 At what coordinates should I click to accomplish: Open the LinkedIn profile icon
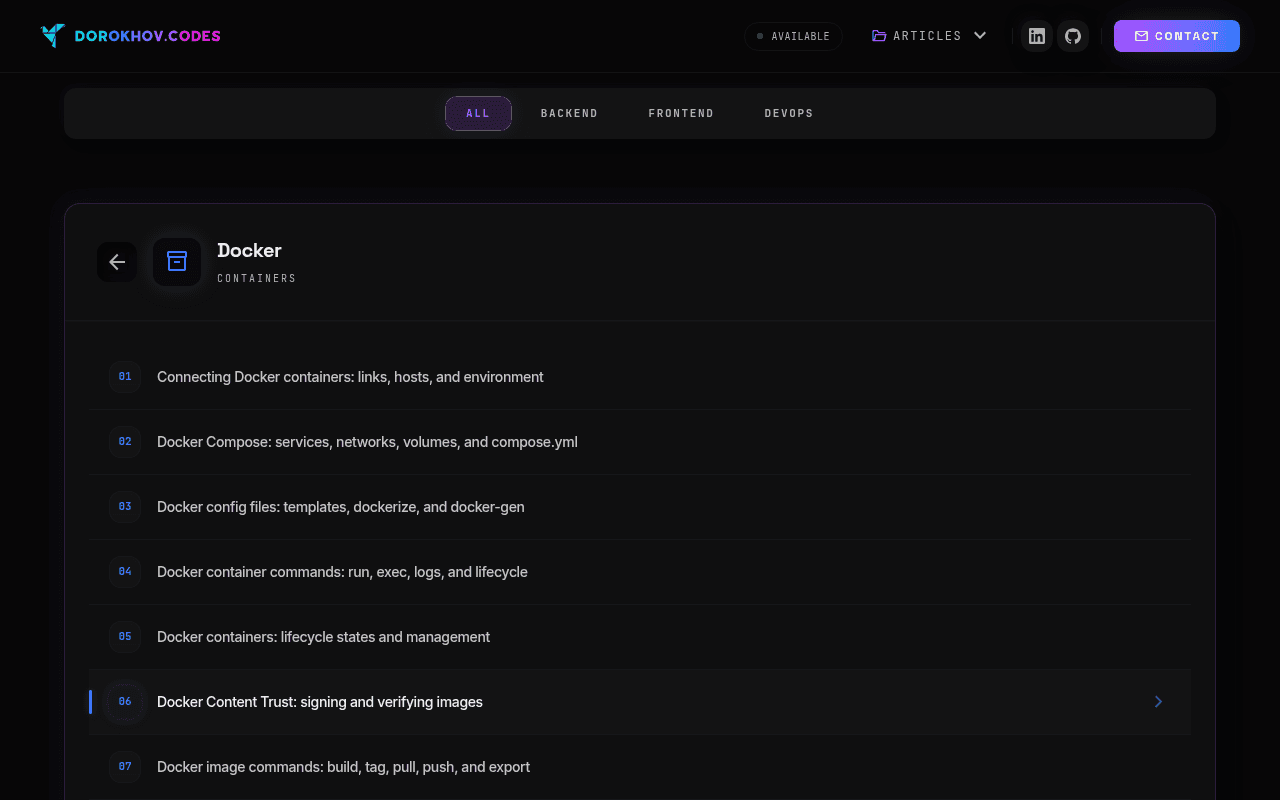[1037, 36]
